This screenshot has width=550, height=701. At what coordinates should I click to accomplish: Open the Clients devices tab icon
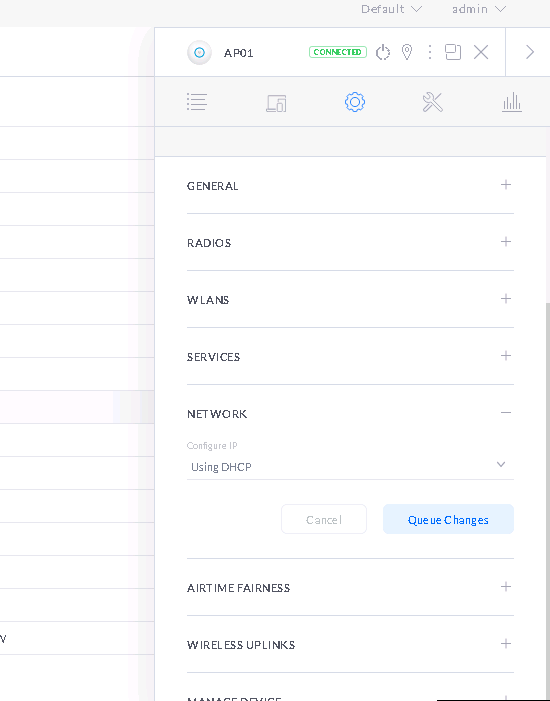tap(276, 103)
